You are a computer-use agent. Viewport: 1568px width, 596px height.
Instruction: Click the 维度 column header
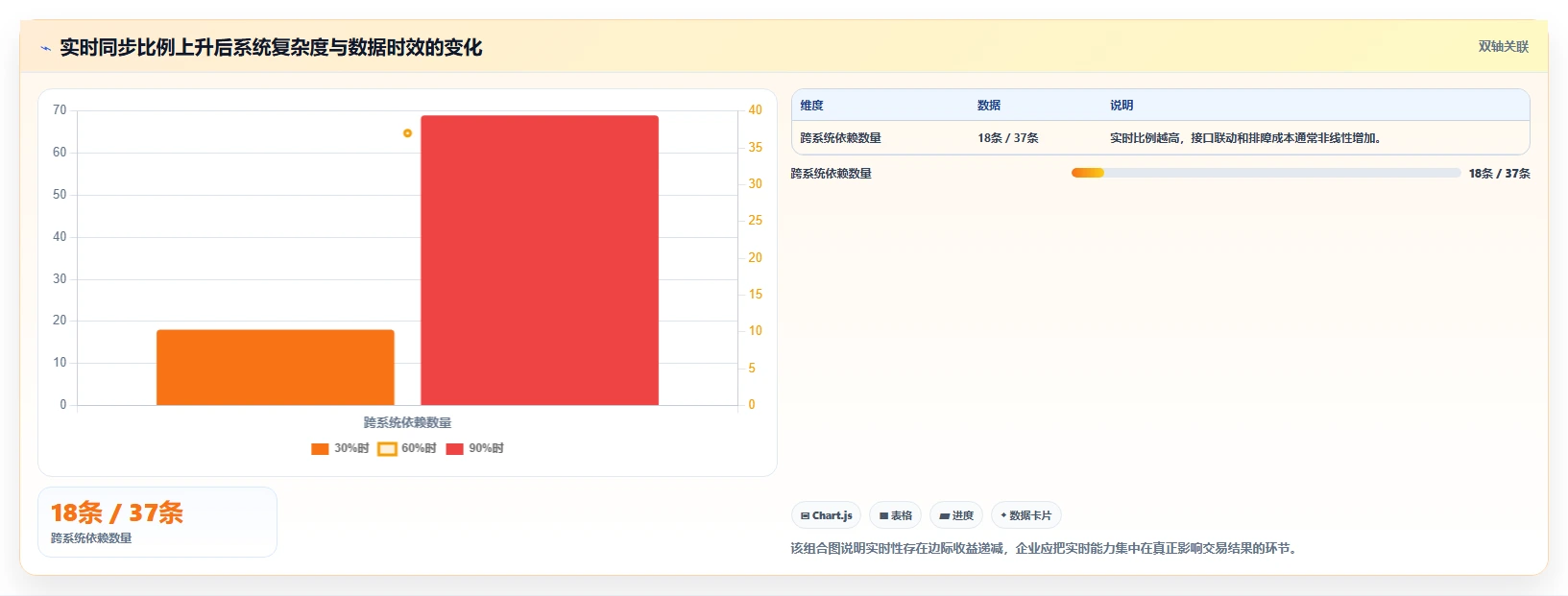pyautogui.click(x=812, y=106)
